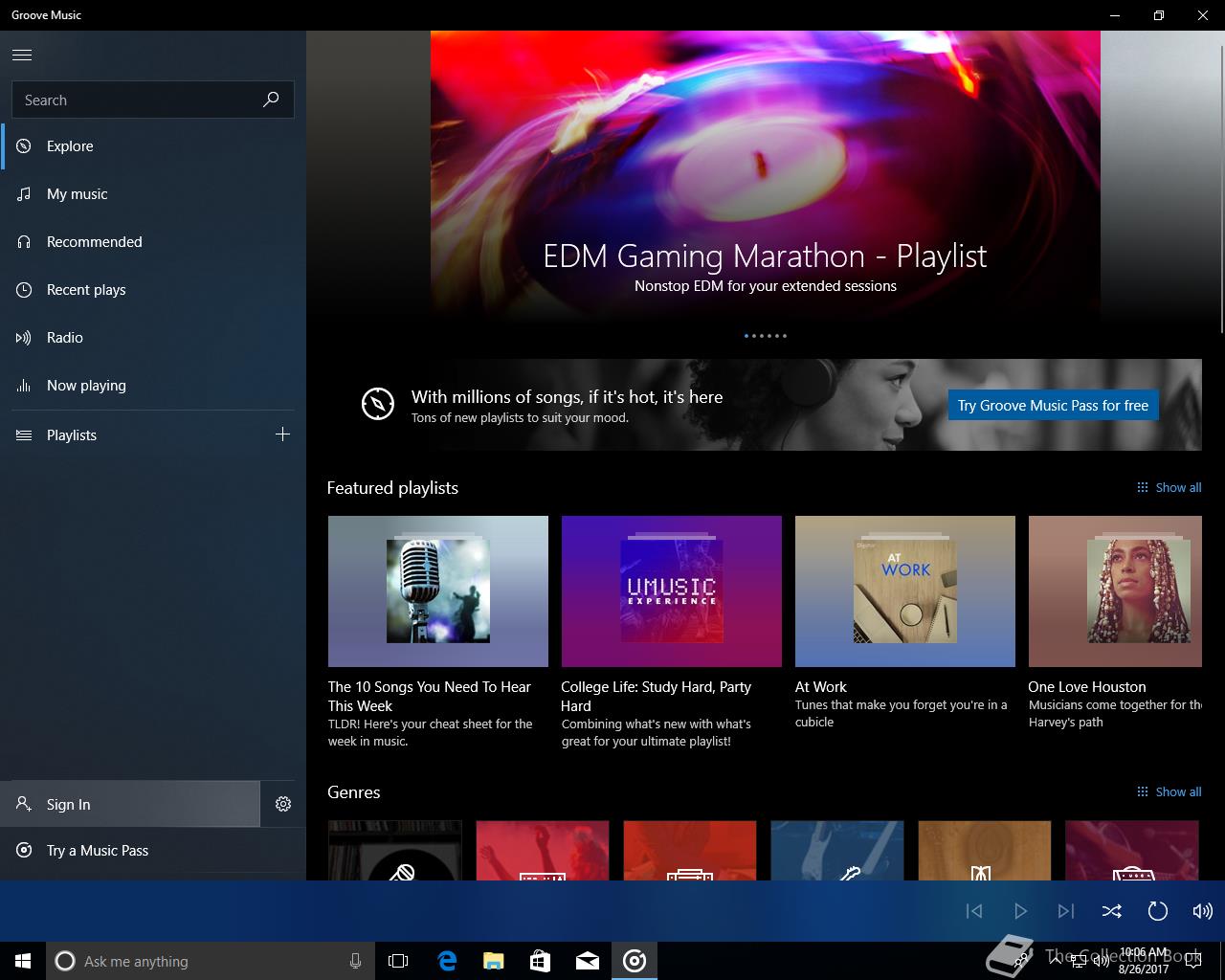The image size is (1225, 980).
Task: Click 'At Work' title text
Action: tap(821, 687)
